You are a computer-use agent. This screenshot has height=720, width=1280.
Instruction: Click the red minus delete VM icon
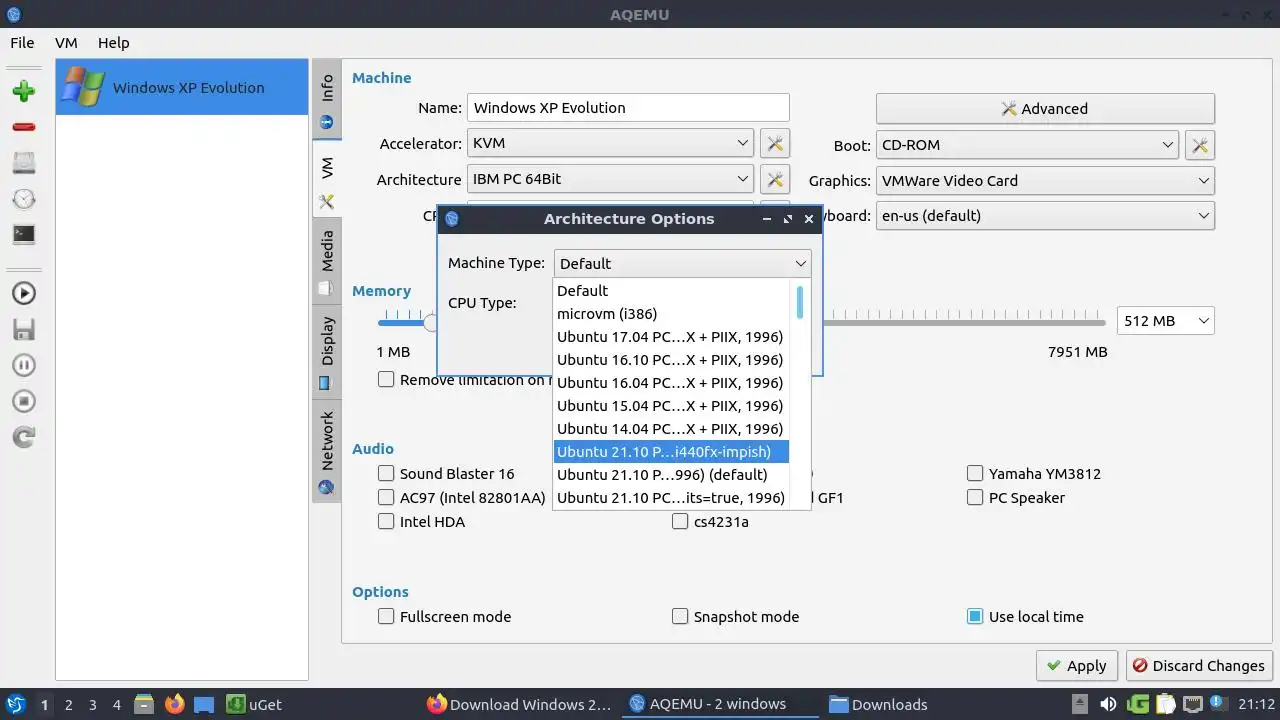pyautogui.click(x=24, y=127)
